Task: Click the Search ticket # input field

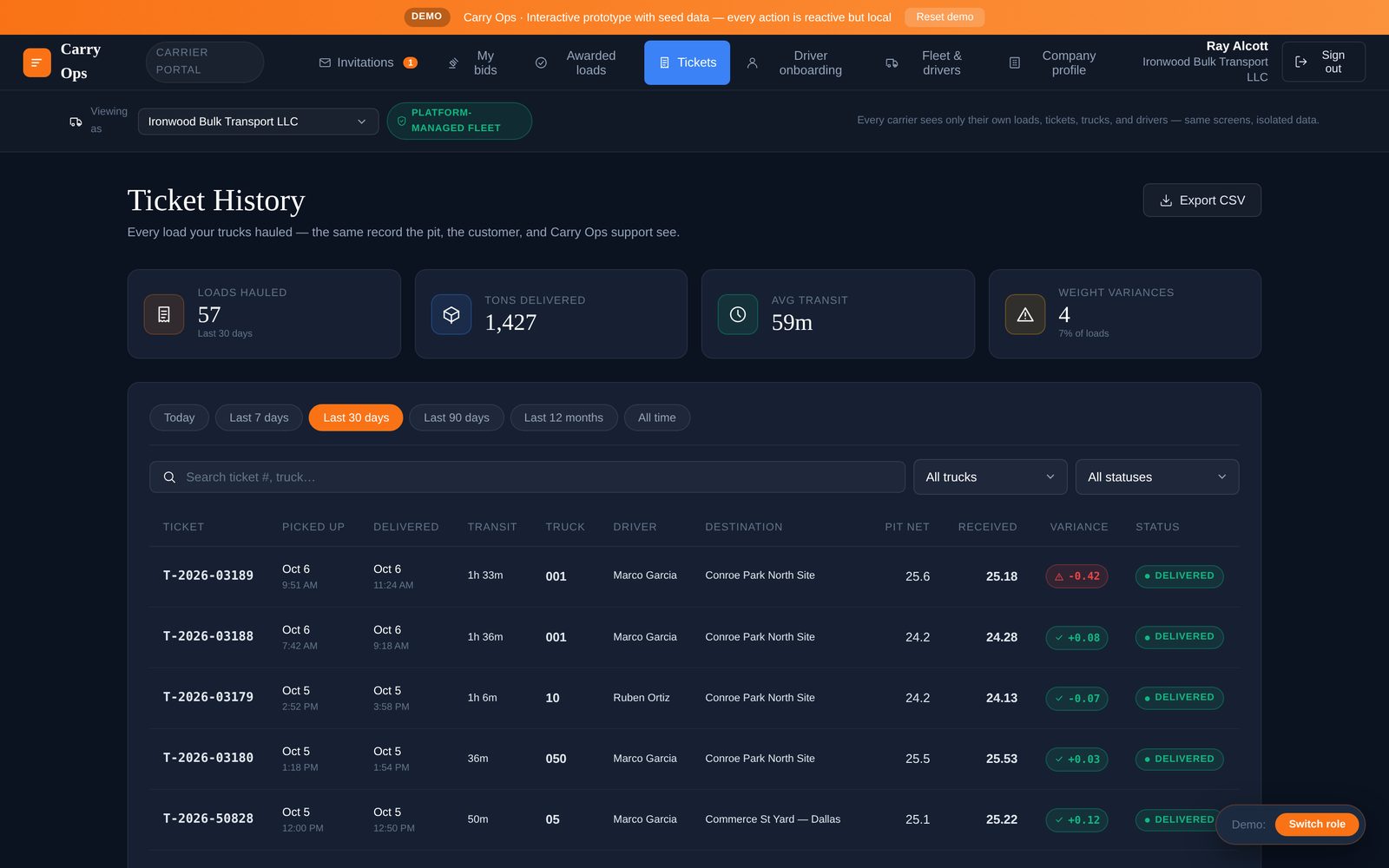Action: pos(527,477)
